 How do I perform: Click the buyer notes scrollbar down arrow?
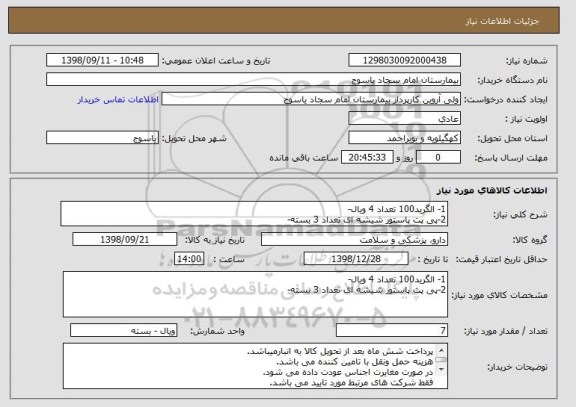[441, 369]
